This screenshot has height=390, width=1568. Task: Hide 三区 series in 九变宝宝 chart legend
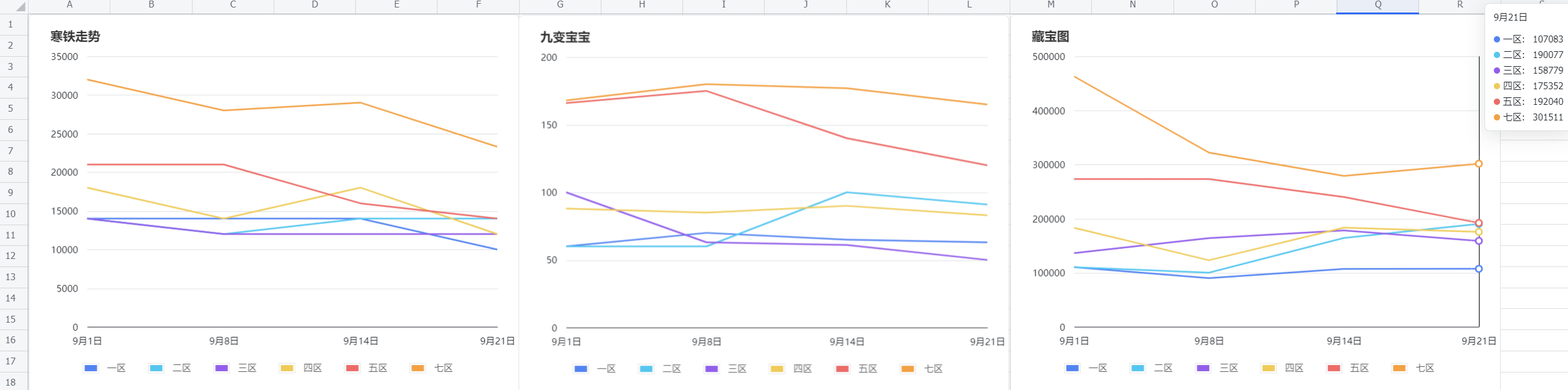pyautogui.click(x=725, y=369)
